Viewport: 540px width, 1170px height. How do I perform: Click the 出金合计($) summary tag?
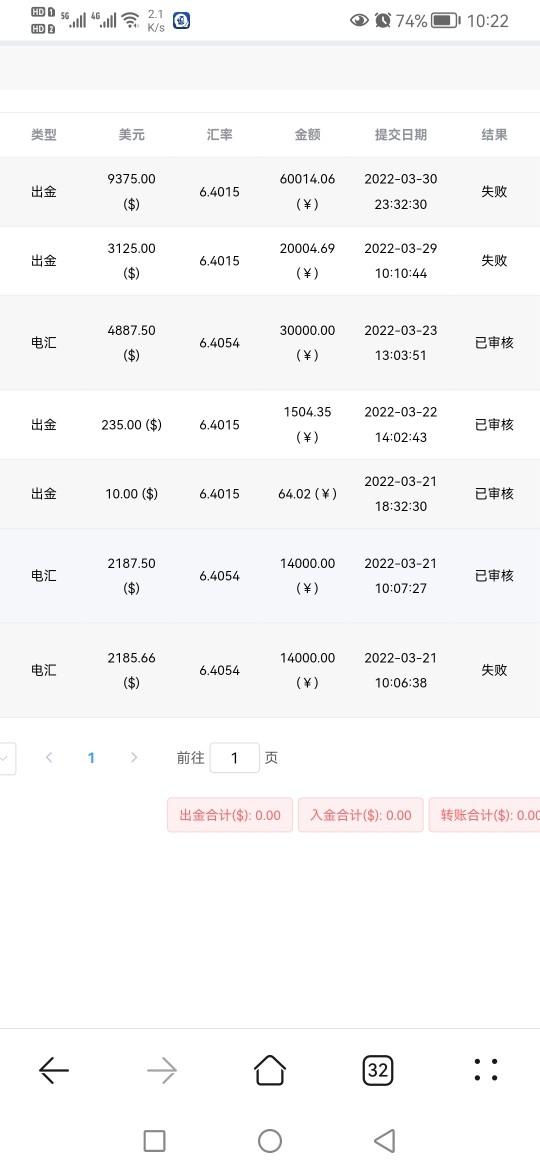click(x=230, y=815)
